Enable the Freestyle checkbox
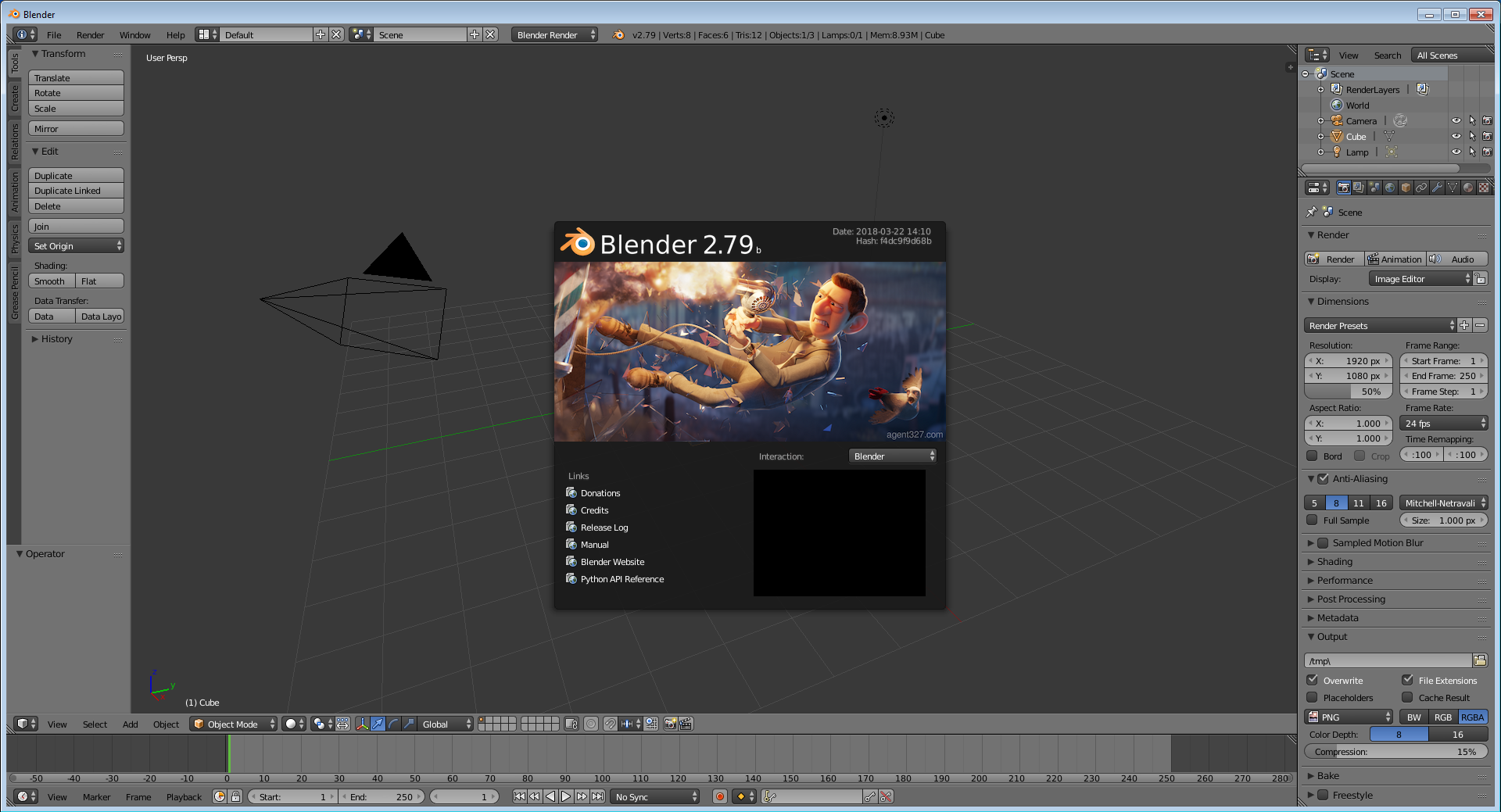The image size is (1501, 812). 1323,795
